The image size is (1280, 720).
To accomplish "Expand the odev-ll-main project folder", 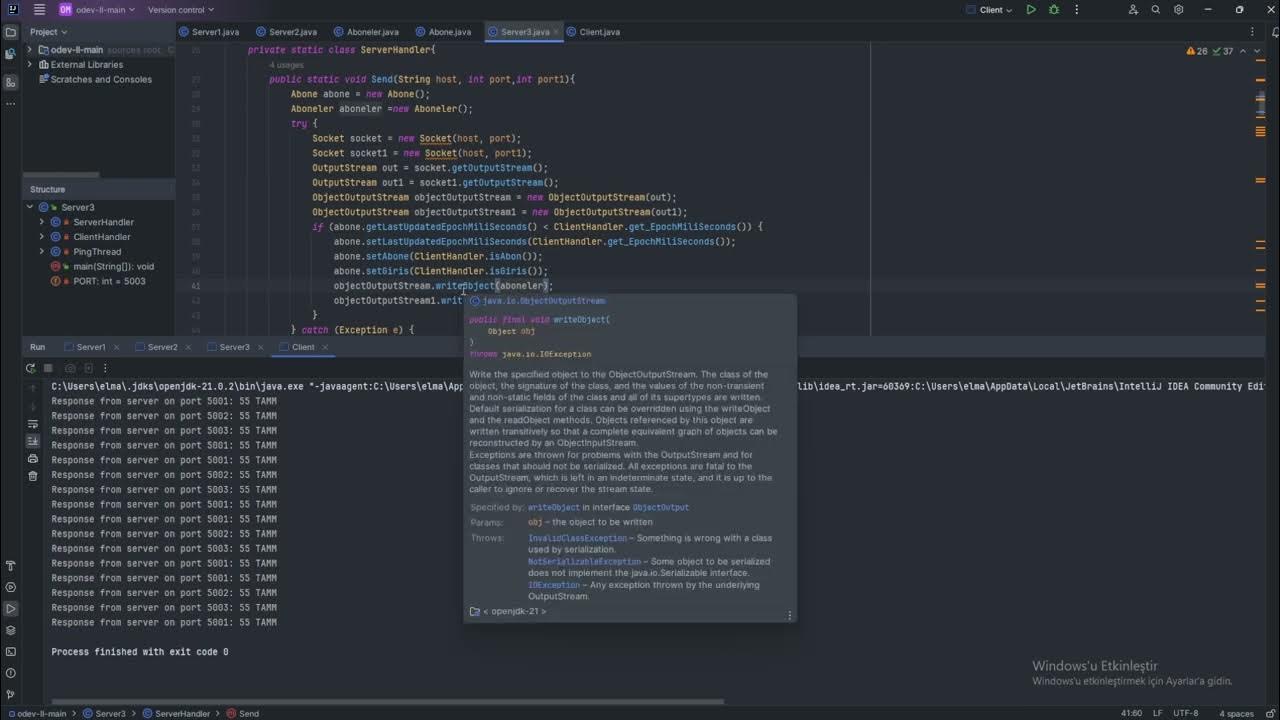I will pyautogui.click(x=30, y=50).
